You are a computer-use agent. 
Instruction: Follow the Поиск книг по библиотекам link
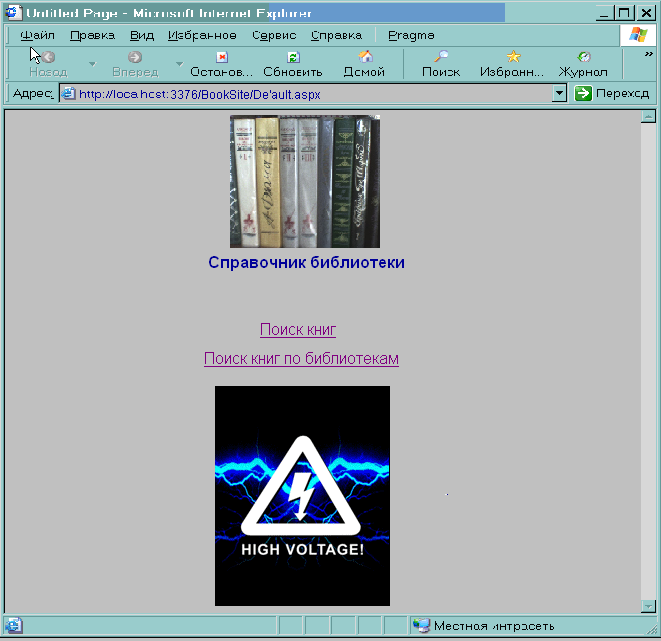click(301, 359)
